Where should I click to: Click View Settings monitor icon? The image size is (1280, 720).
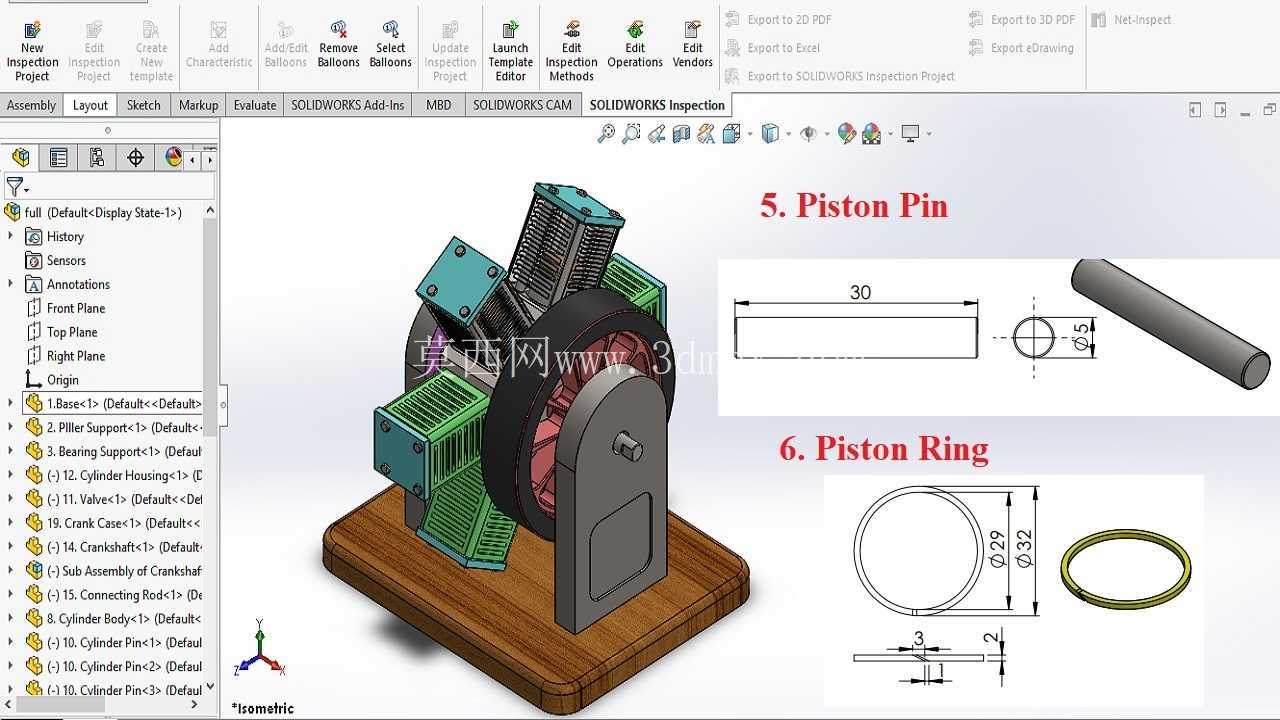[x=910, y=133]
